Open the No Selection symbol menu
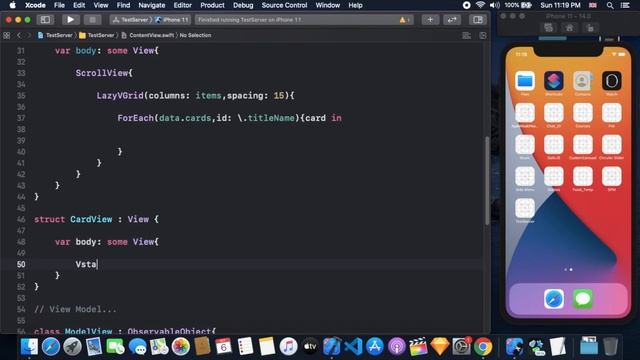 point(195,36)
